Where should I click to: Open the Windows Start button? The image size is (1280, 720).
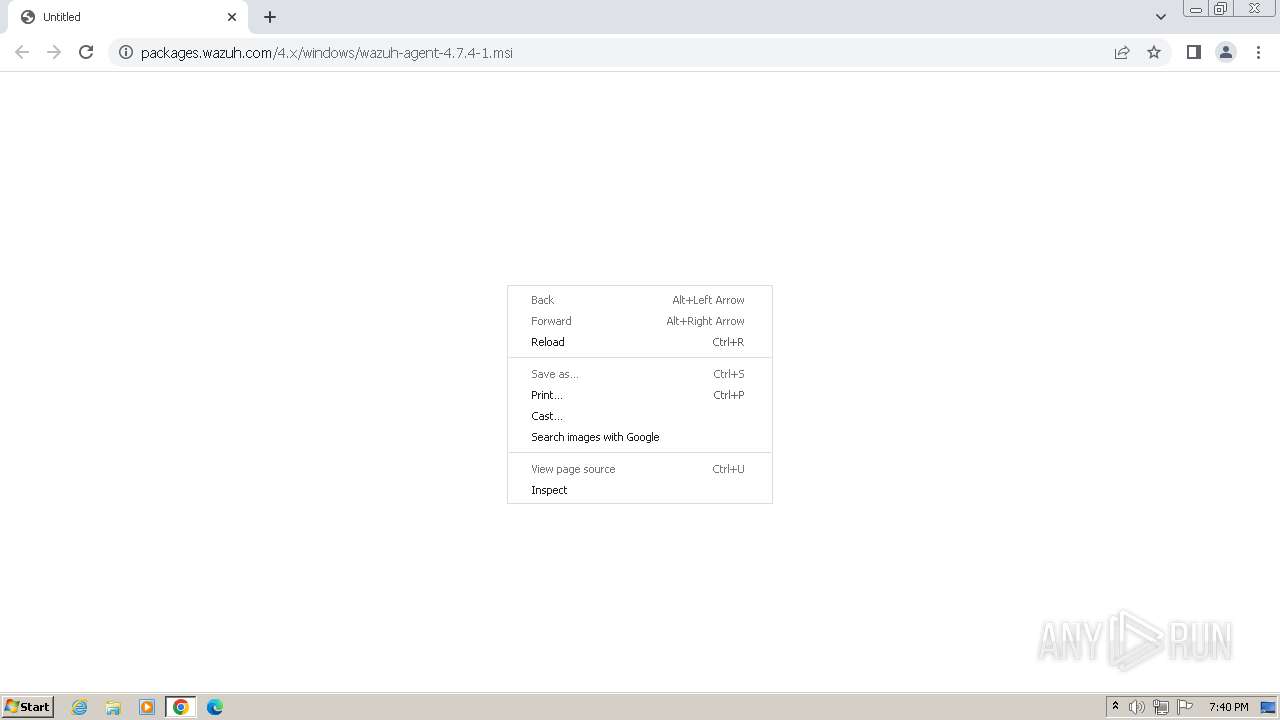(28, 707)
